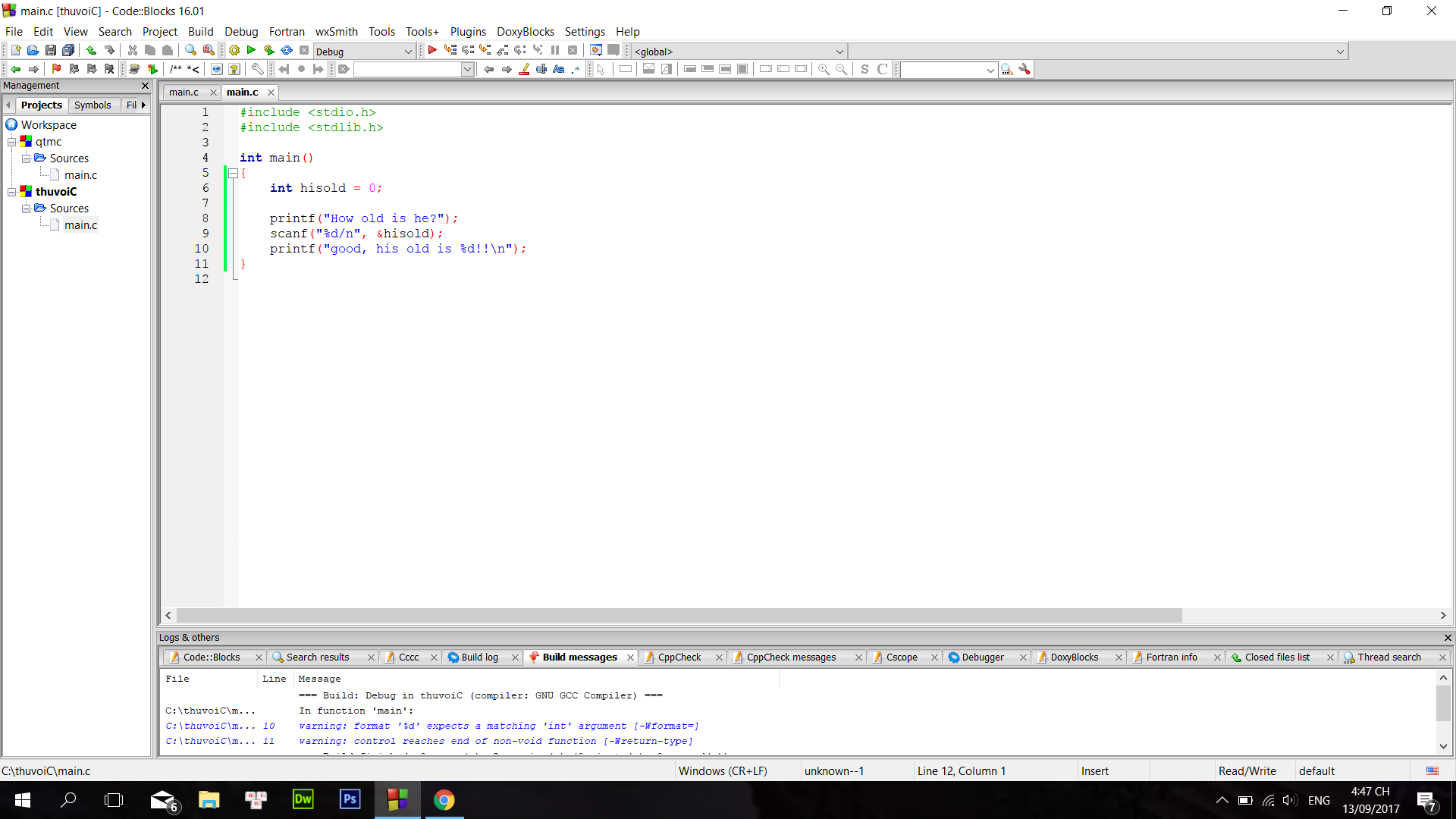Run the program with green play icon

251,51
